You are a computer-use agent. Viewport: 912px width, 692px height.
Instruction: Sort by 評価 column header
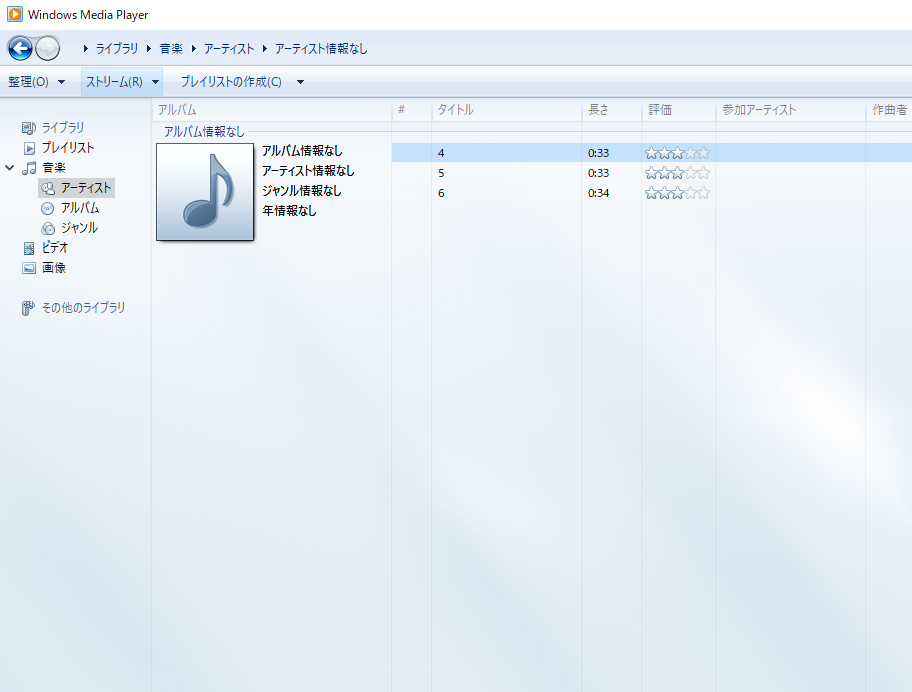(x=679, y=110)
